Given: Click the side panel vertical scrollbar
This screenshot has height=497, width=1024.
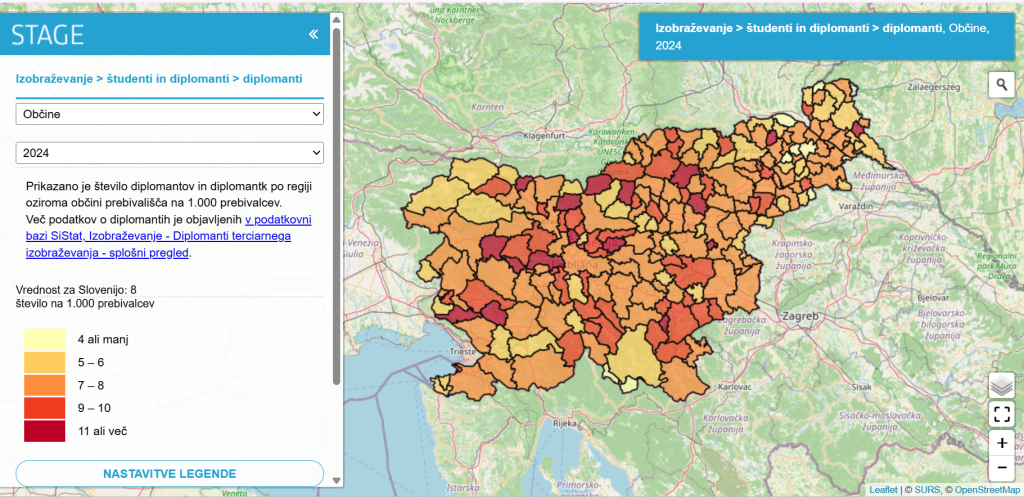Looking at the screenshot, I should point(337,200).
